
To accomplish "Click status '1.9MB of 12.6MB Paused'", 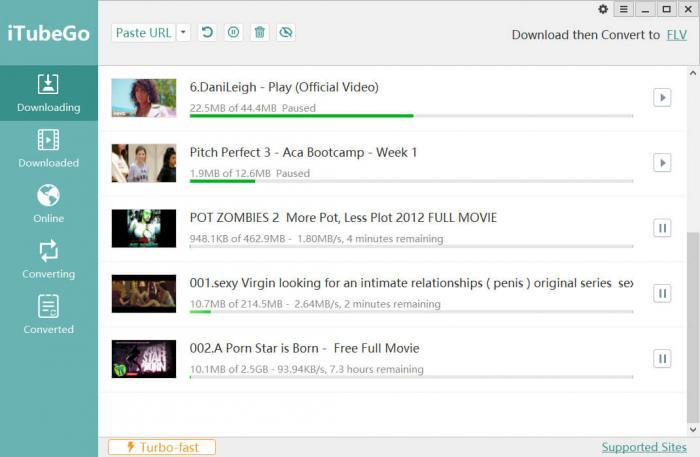I will point(250,173).
